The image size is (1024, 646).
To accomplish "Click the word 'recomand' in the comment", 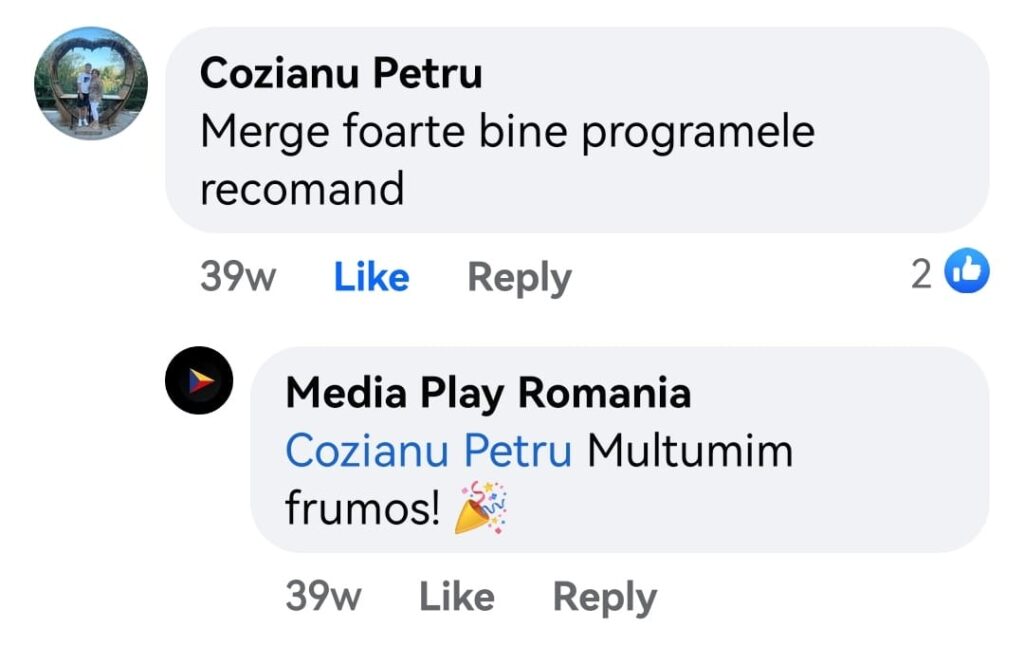I will 302,189.
